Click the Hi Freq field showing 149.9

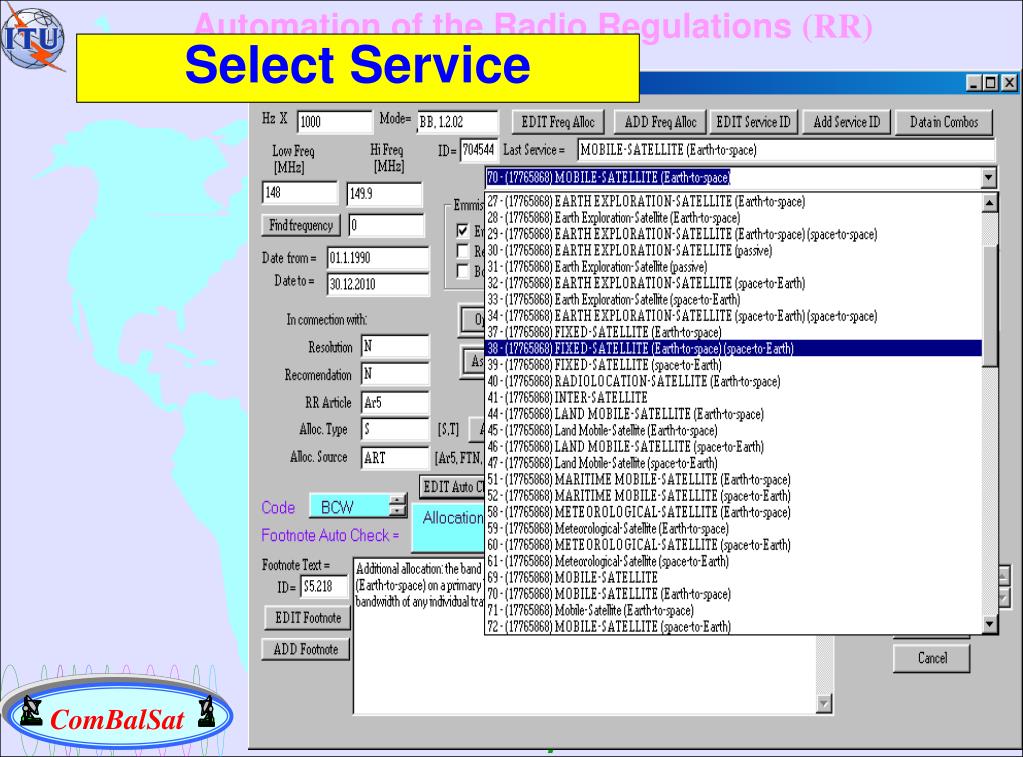[384, 193]
